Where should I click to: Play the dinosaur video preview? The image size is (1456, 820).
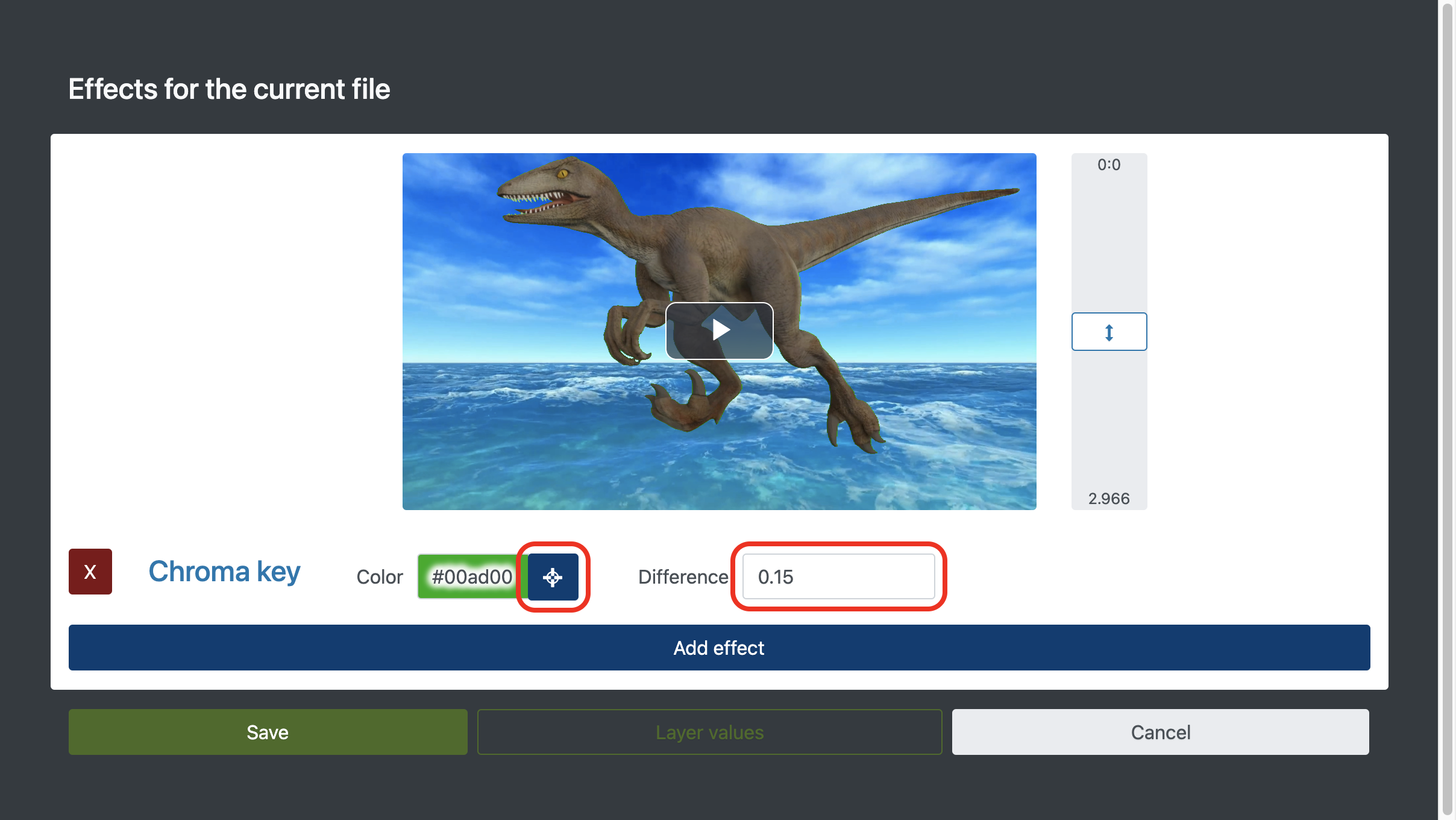pos(719,330)
